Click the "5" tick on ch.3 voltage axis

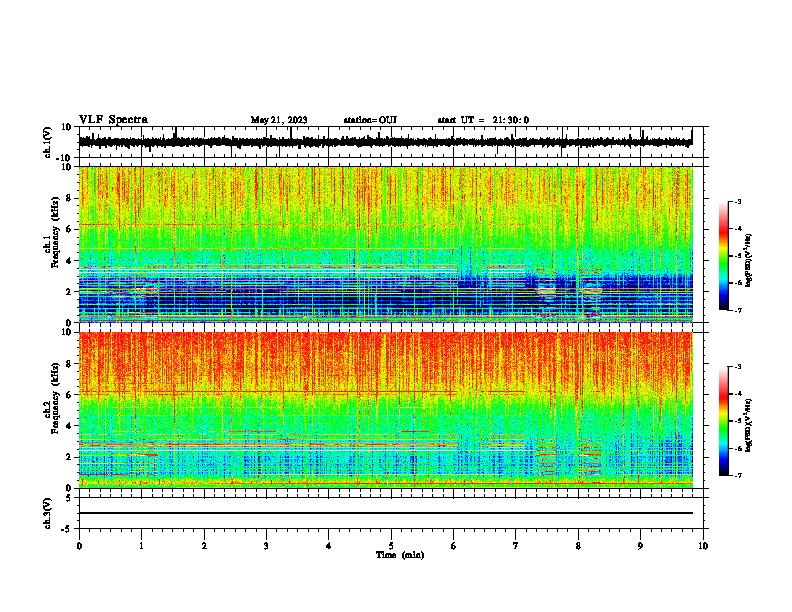click(x=70, y=498)
